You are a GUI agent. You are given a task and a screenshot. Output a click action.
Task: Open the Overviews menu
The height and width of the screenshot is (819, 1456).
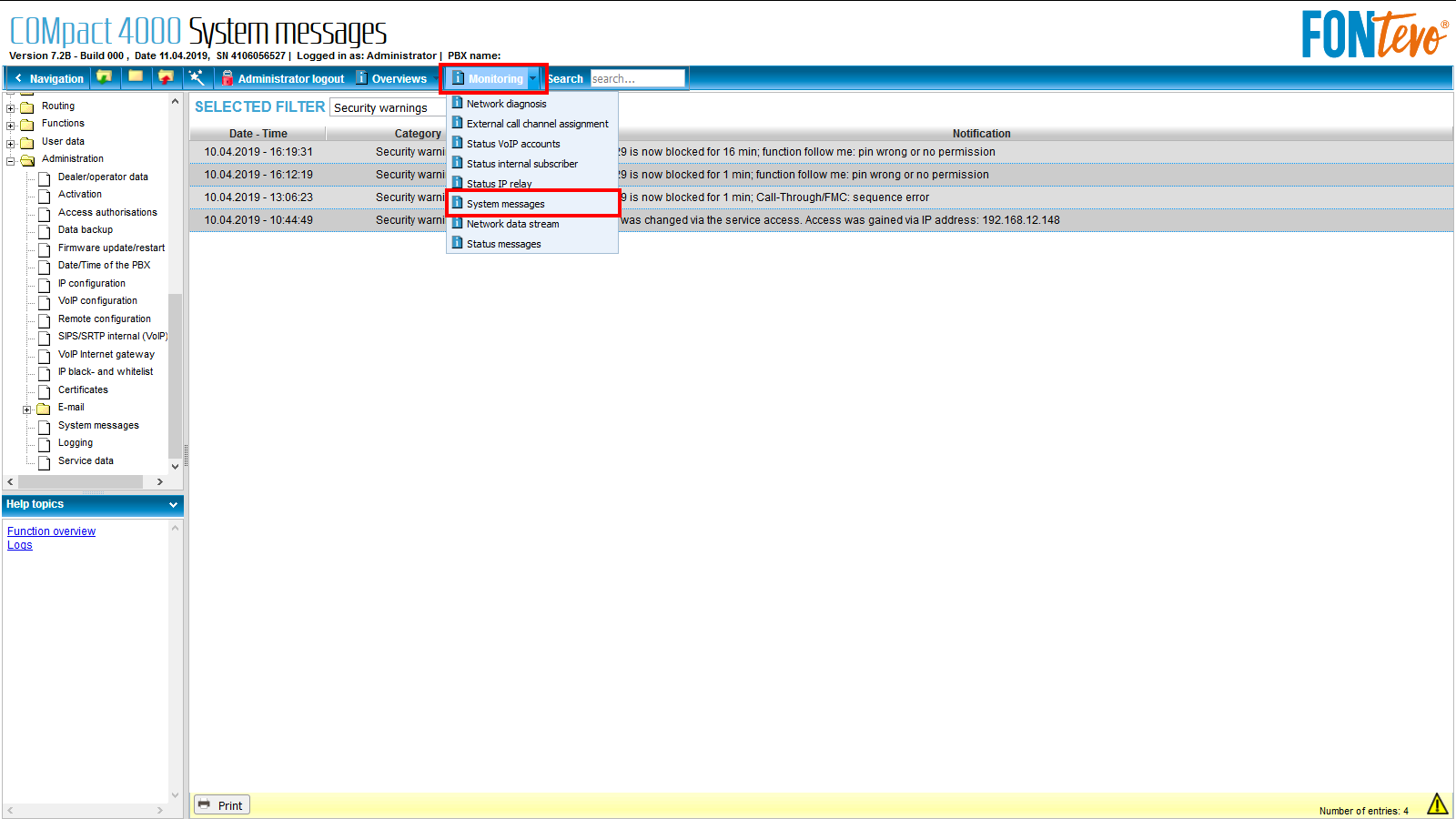coord(391,78)
